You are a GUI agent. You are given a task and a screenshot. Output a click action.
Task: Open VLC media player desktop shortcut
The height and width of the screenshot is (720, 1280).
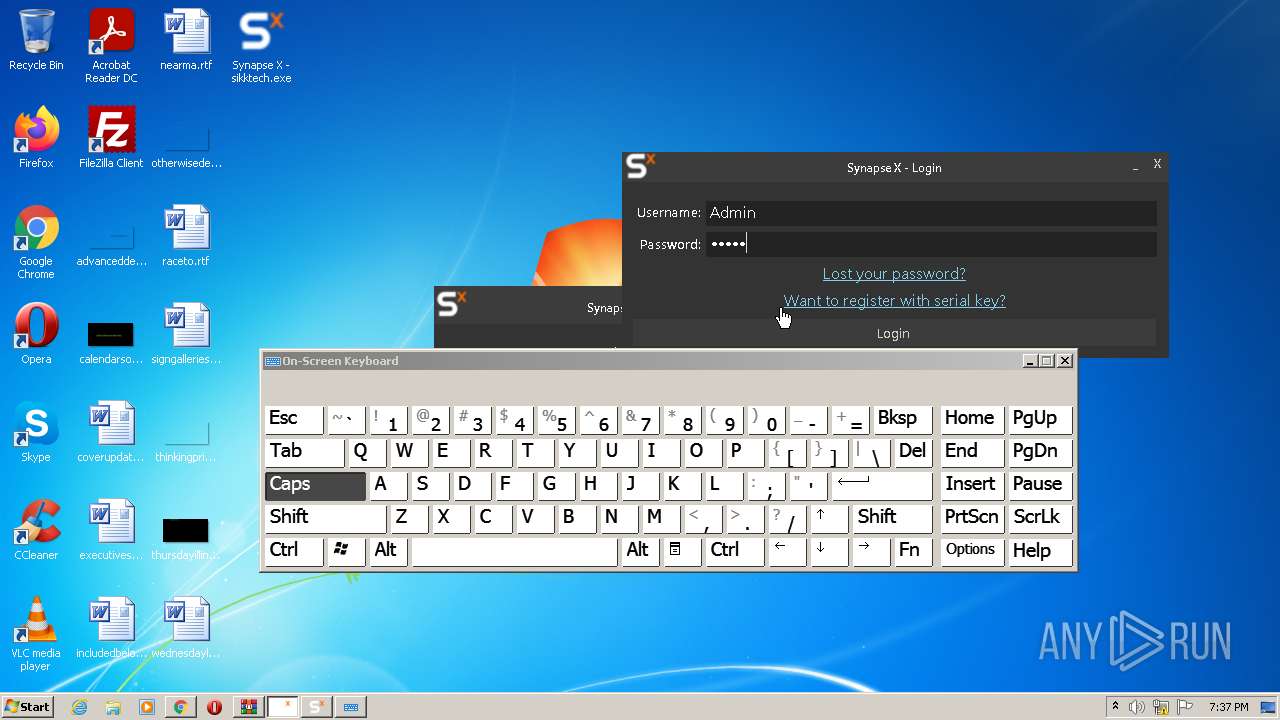point(36,634)
